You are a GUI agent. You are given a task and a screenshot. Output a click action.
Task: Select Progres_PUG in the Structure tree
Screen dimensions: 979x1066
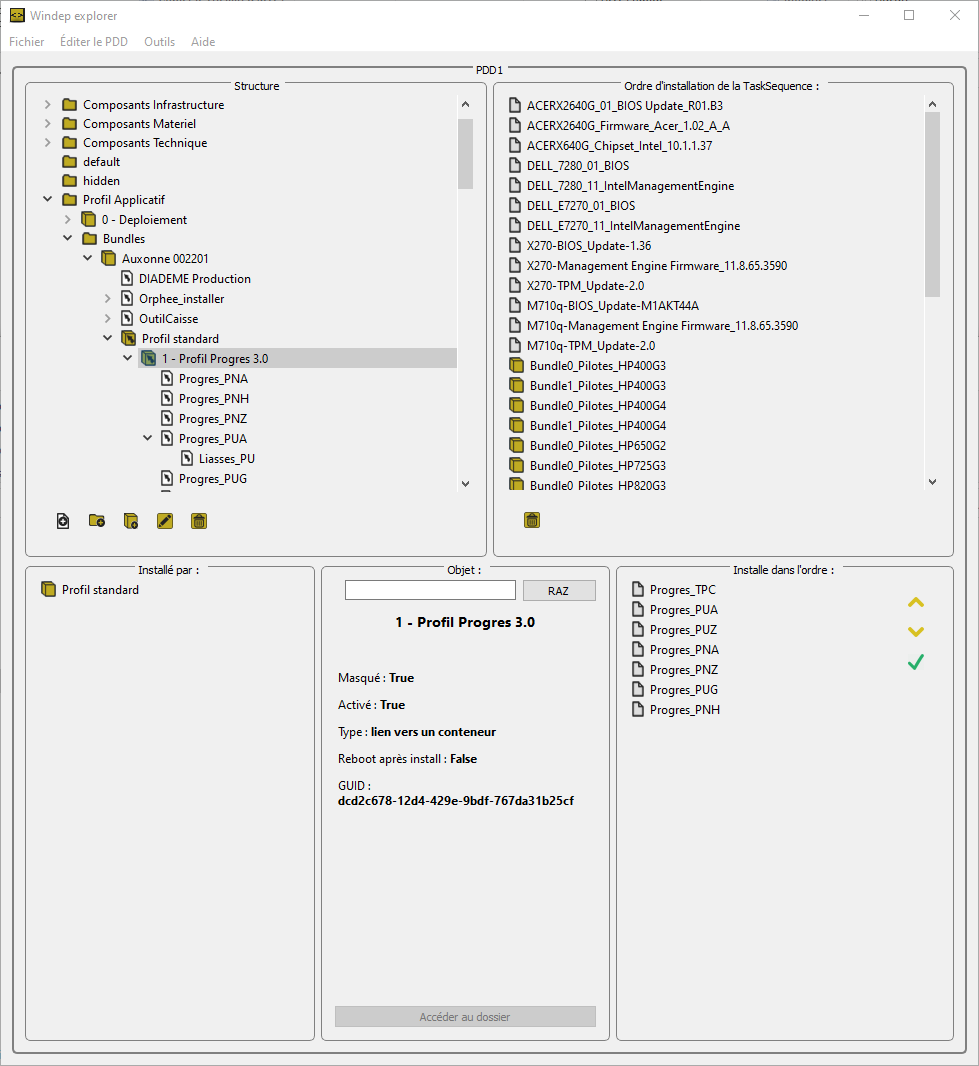213,479
